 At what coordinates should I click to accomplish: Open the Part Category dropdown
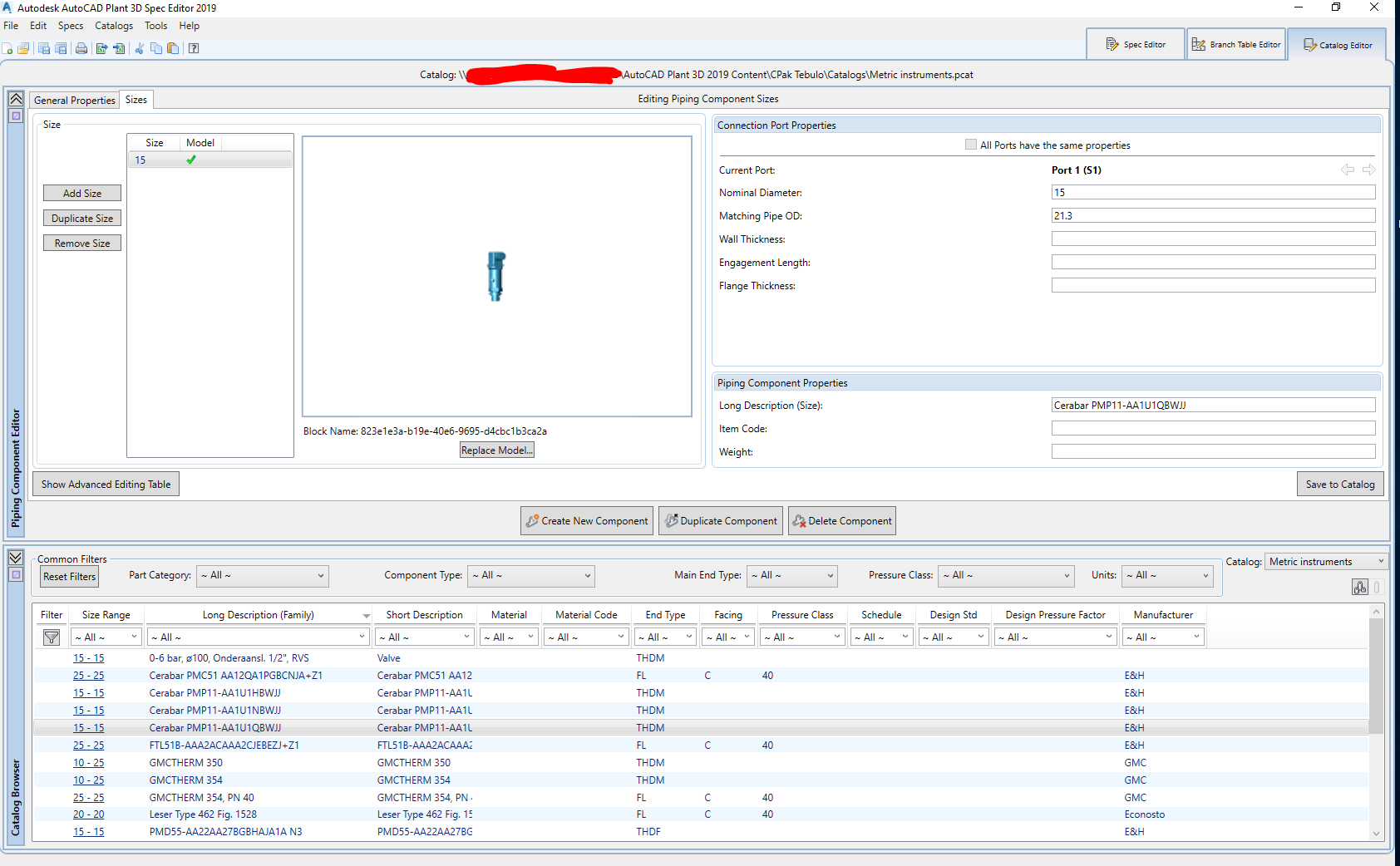262,575
